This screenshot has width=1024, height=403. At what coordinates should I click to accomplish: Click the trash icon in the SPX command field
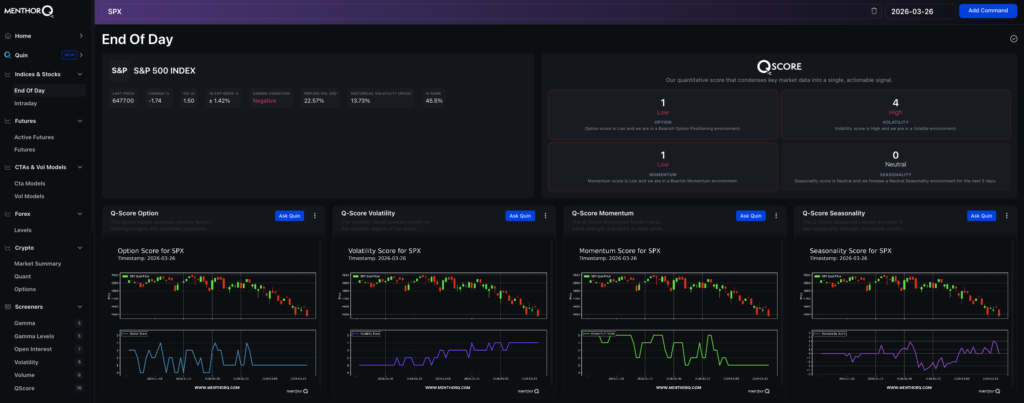[x=874, y=11]
